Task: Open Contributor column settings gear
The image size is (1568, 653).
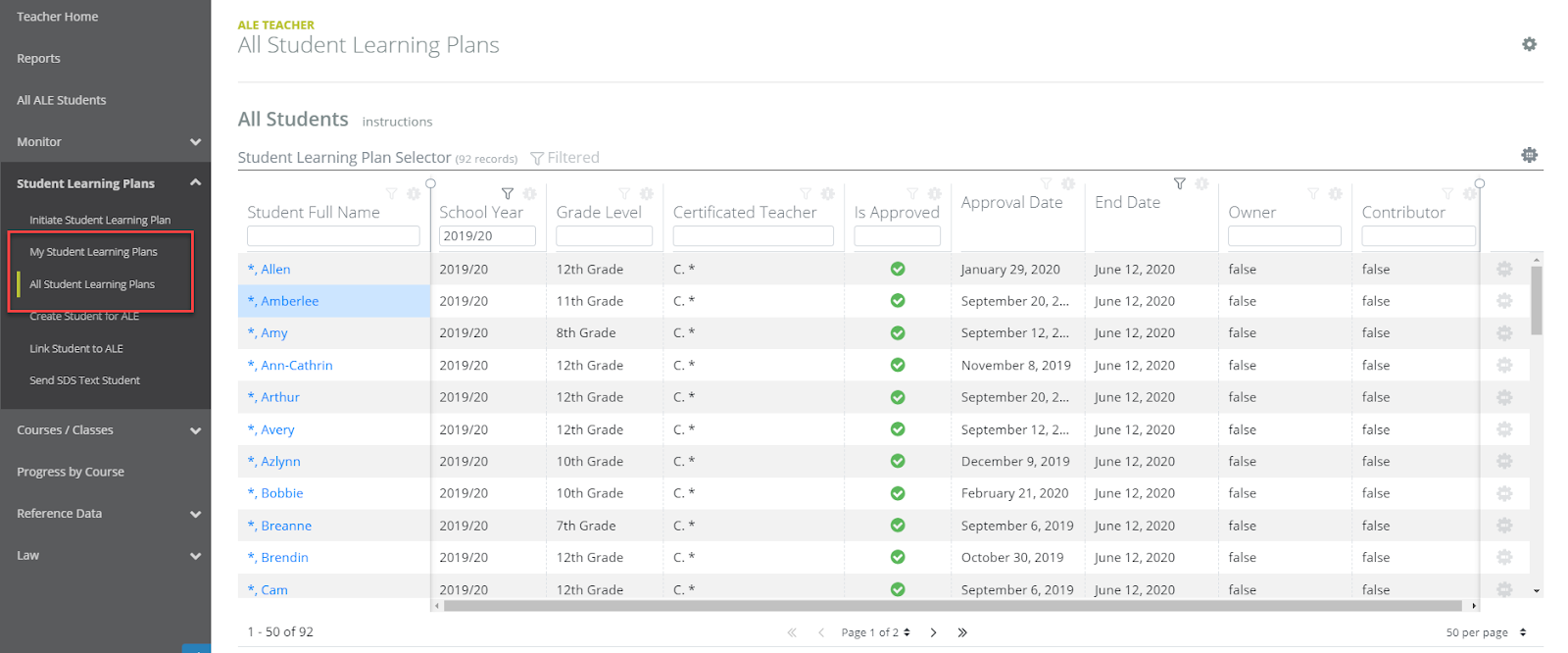Action: click(1469, 194)
